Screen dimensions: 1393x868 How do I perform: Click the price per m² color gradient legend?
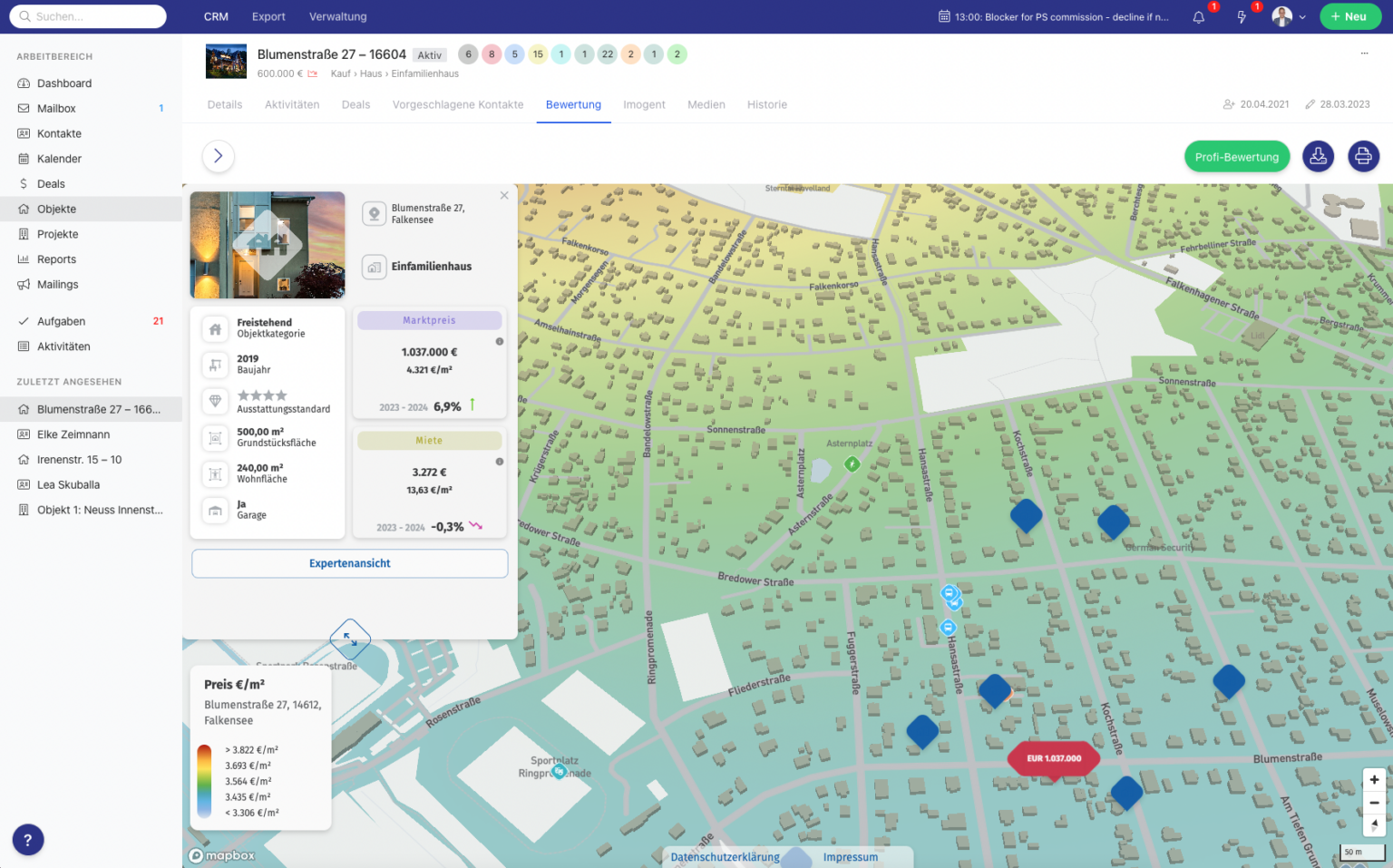205,781
